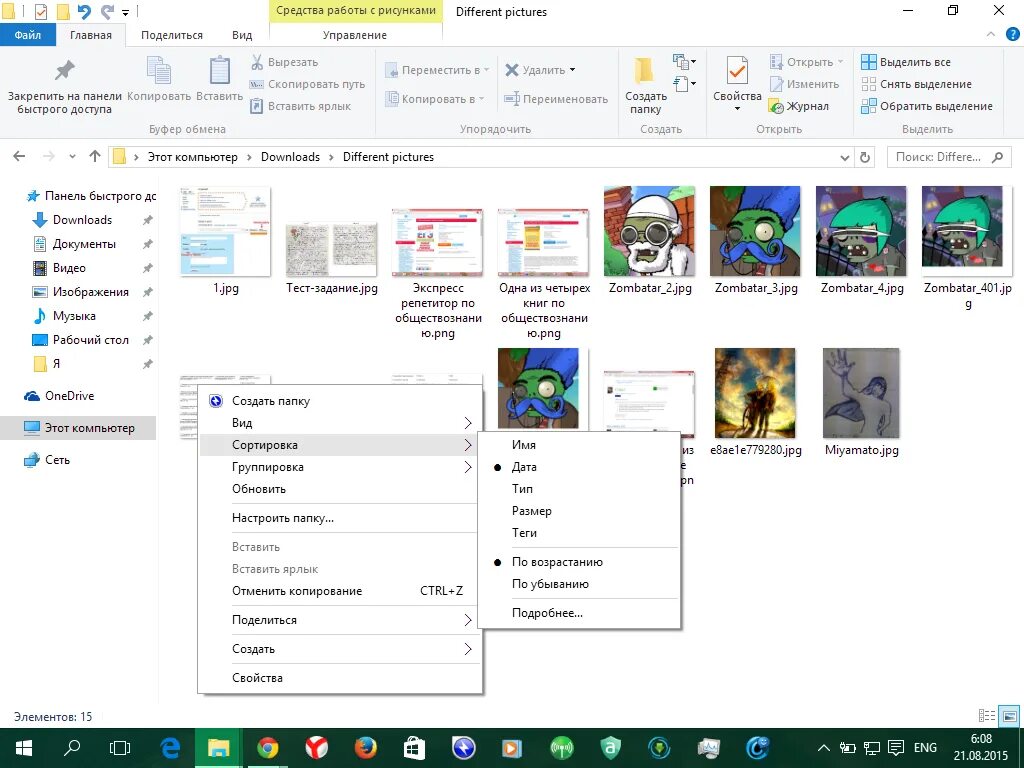
Task: Open Downloads in the sidebar
Action: 82,220
